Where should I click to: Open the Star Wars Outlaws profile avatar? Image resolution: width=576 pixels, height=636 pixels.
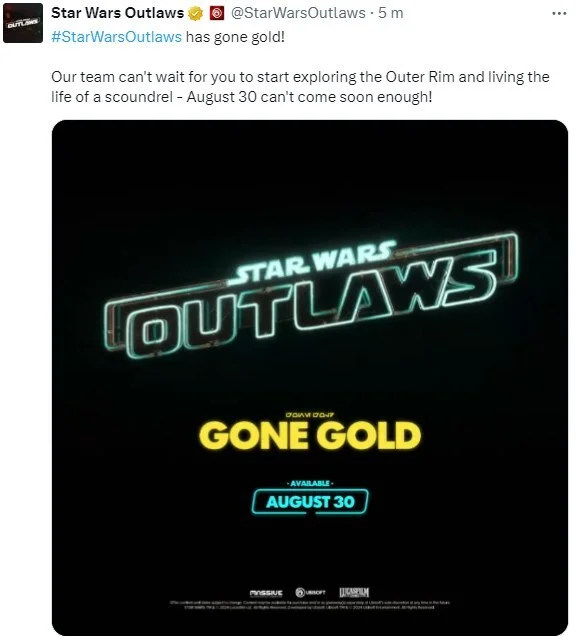tap(23, 23)
